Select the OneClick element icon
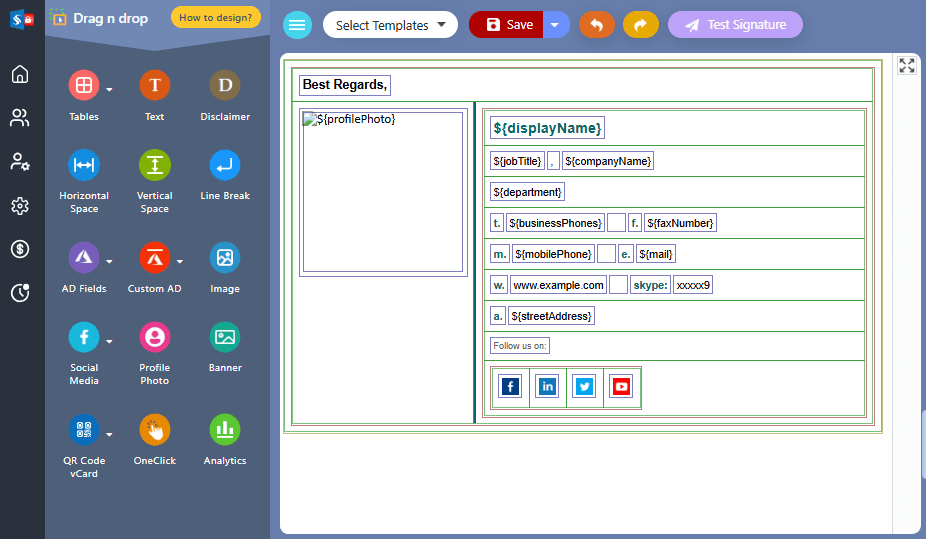The height and width of the screenshot is (539, 926). tap(155, 430)
